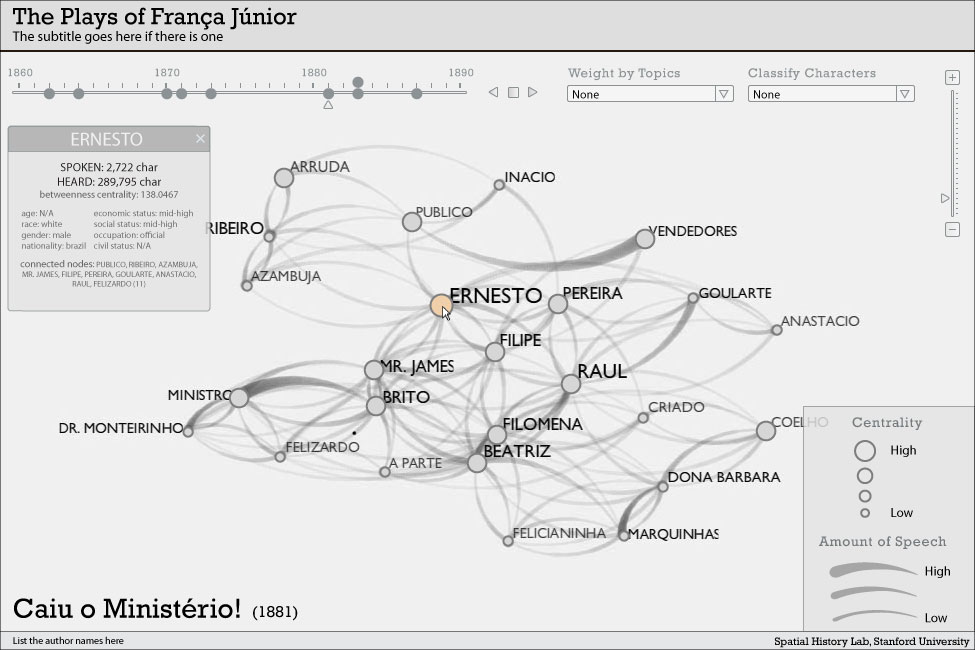Click the BEATRIZ node circle
This screenshot has height=650, width=975.
[477, 462]
